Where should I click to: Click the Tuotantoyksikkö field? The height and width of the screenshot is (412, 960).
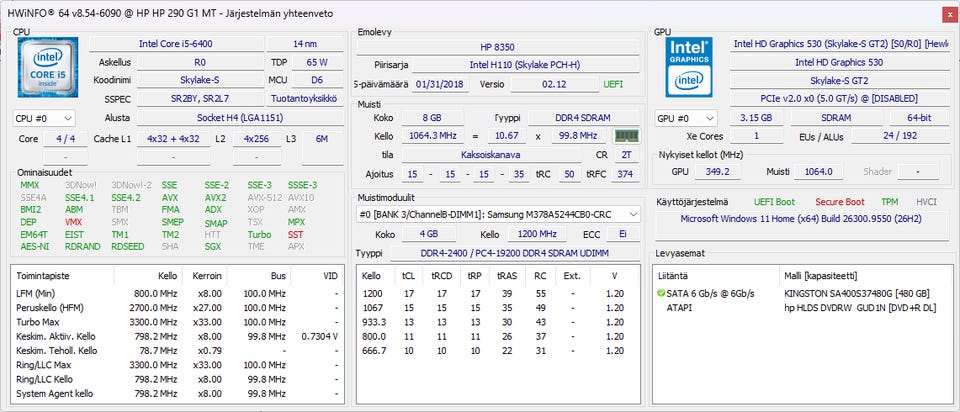pyautogui.click(x=304, y=99)
